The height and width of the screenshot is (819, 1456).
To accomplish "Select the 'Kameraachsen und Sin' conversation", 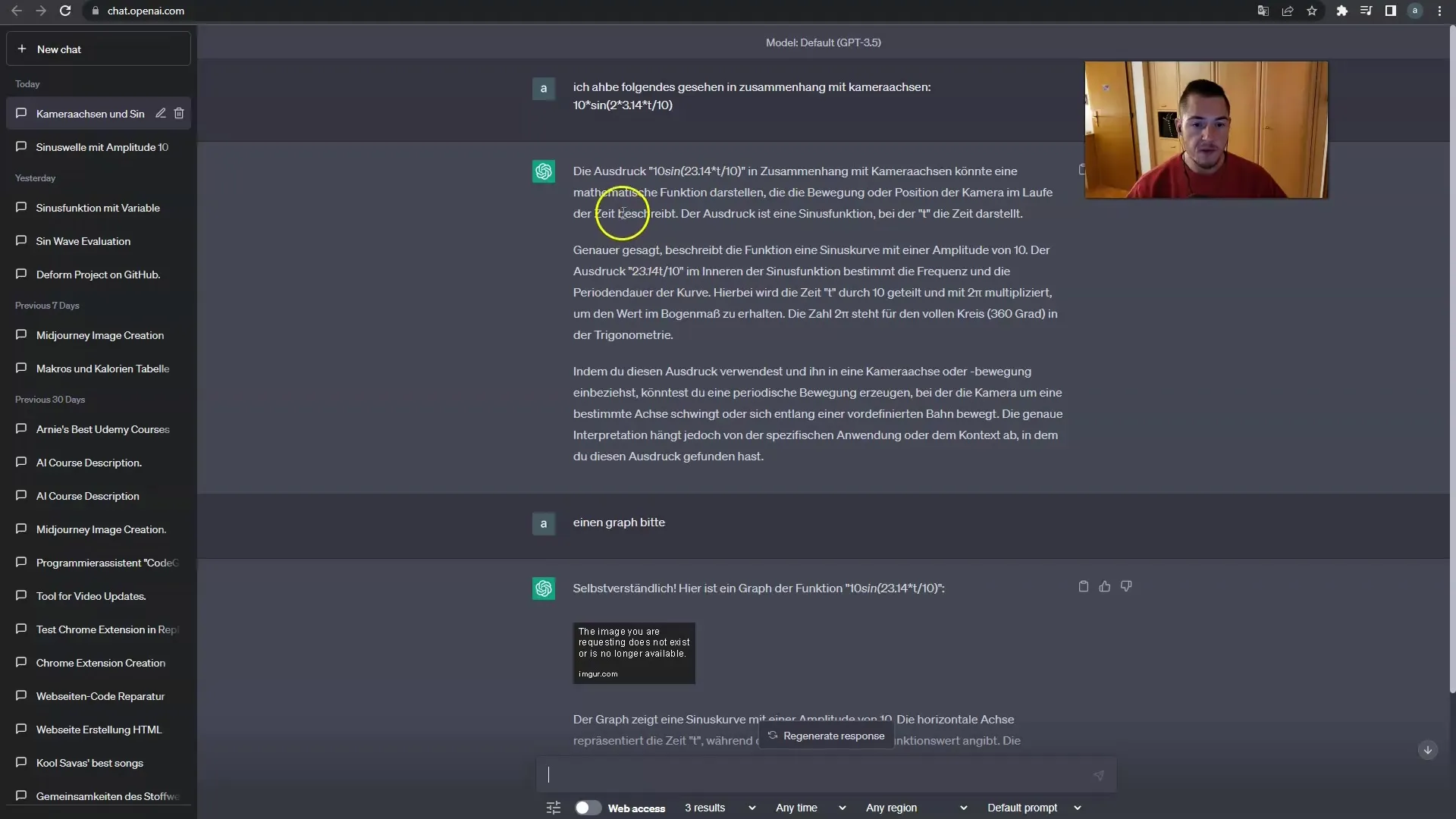I will [x=90, y=113].
